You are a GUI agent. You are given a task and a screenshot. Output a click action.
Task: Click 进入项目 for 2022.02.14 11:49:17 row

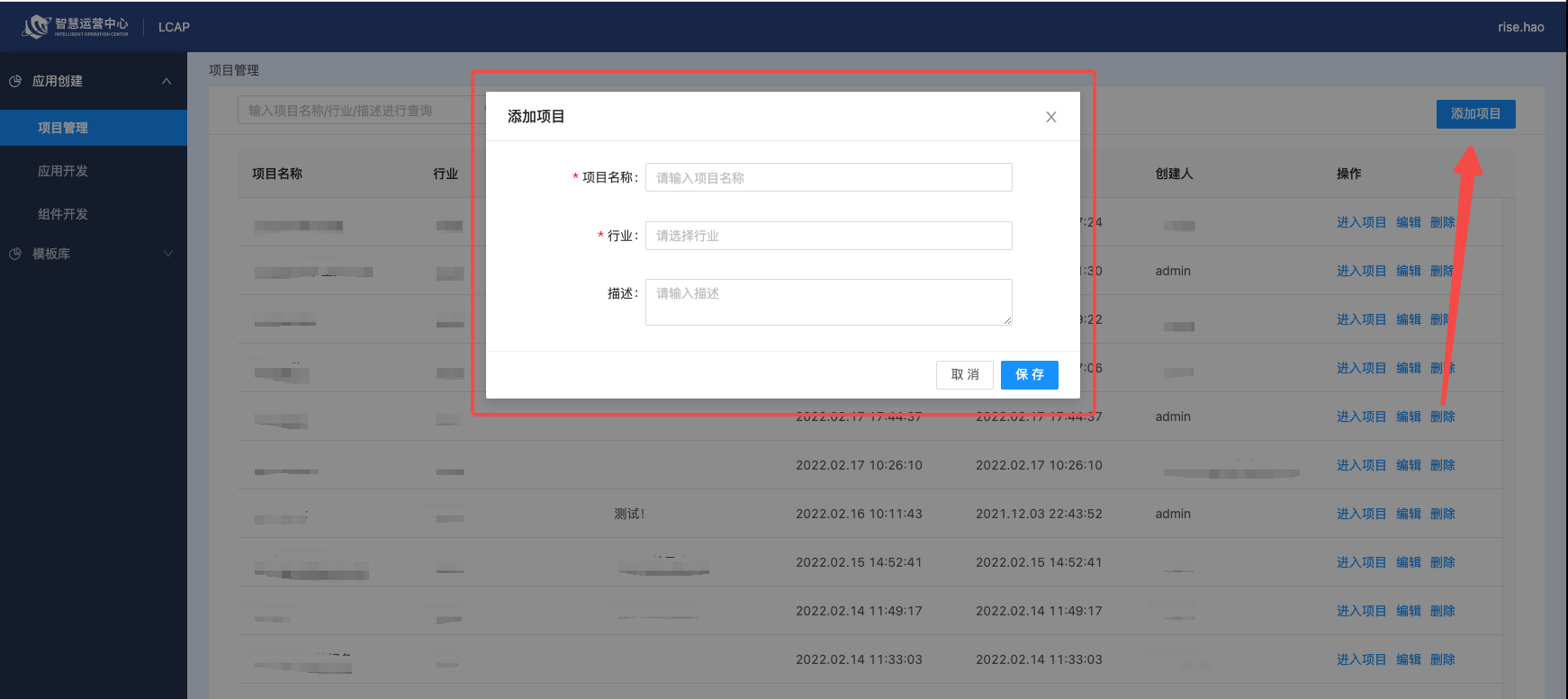[x=1361, y=611]
